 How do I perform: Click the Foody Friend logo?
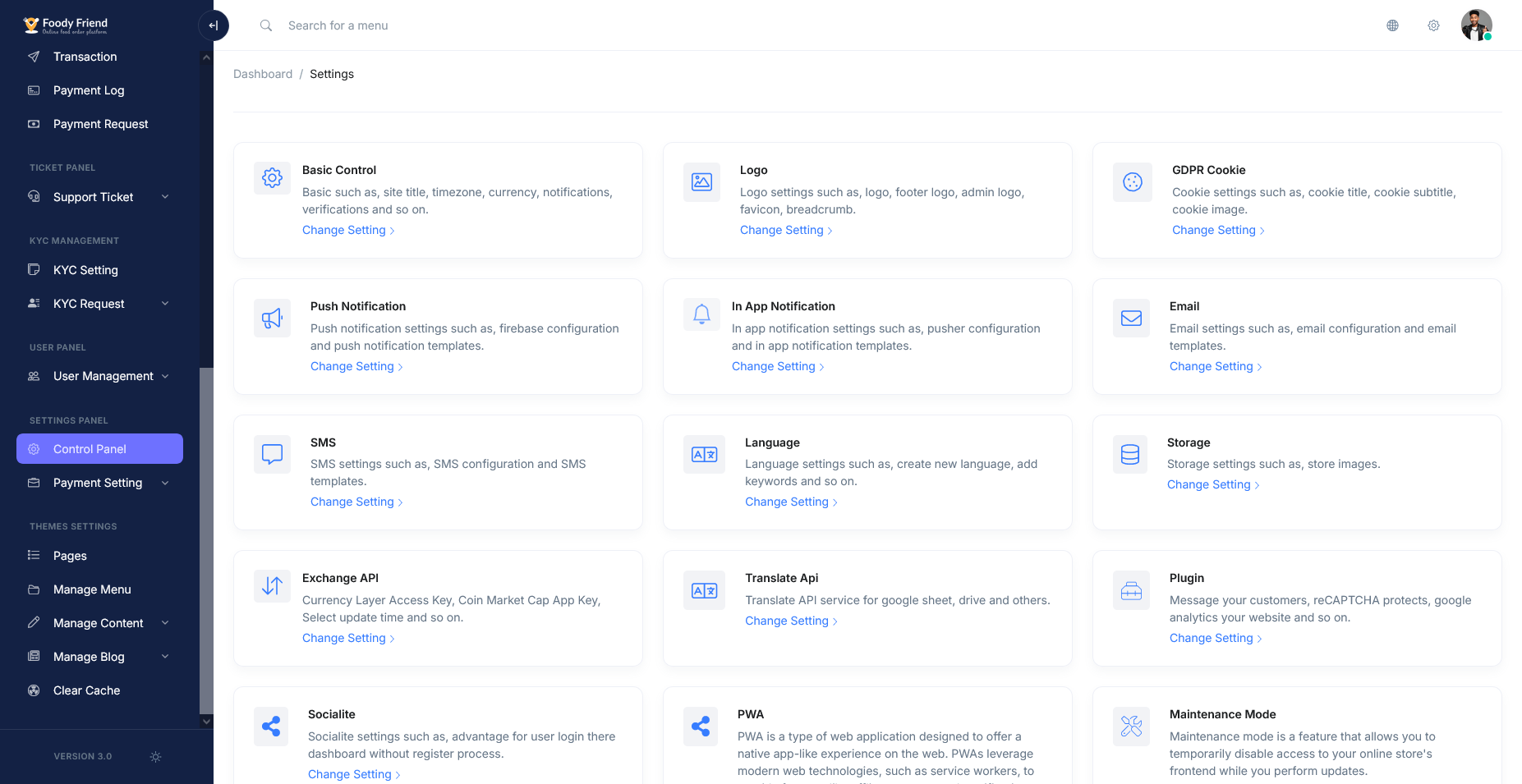(66, 25)
